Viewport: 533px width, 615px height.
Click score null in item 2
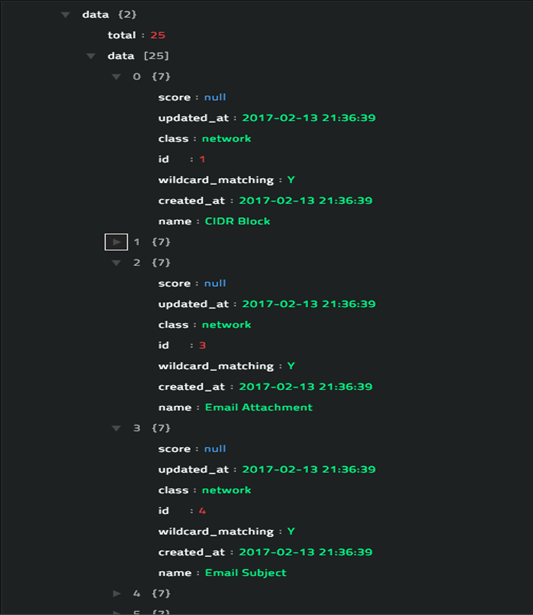pyautogui.click(x=215, y=283)
